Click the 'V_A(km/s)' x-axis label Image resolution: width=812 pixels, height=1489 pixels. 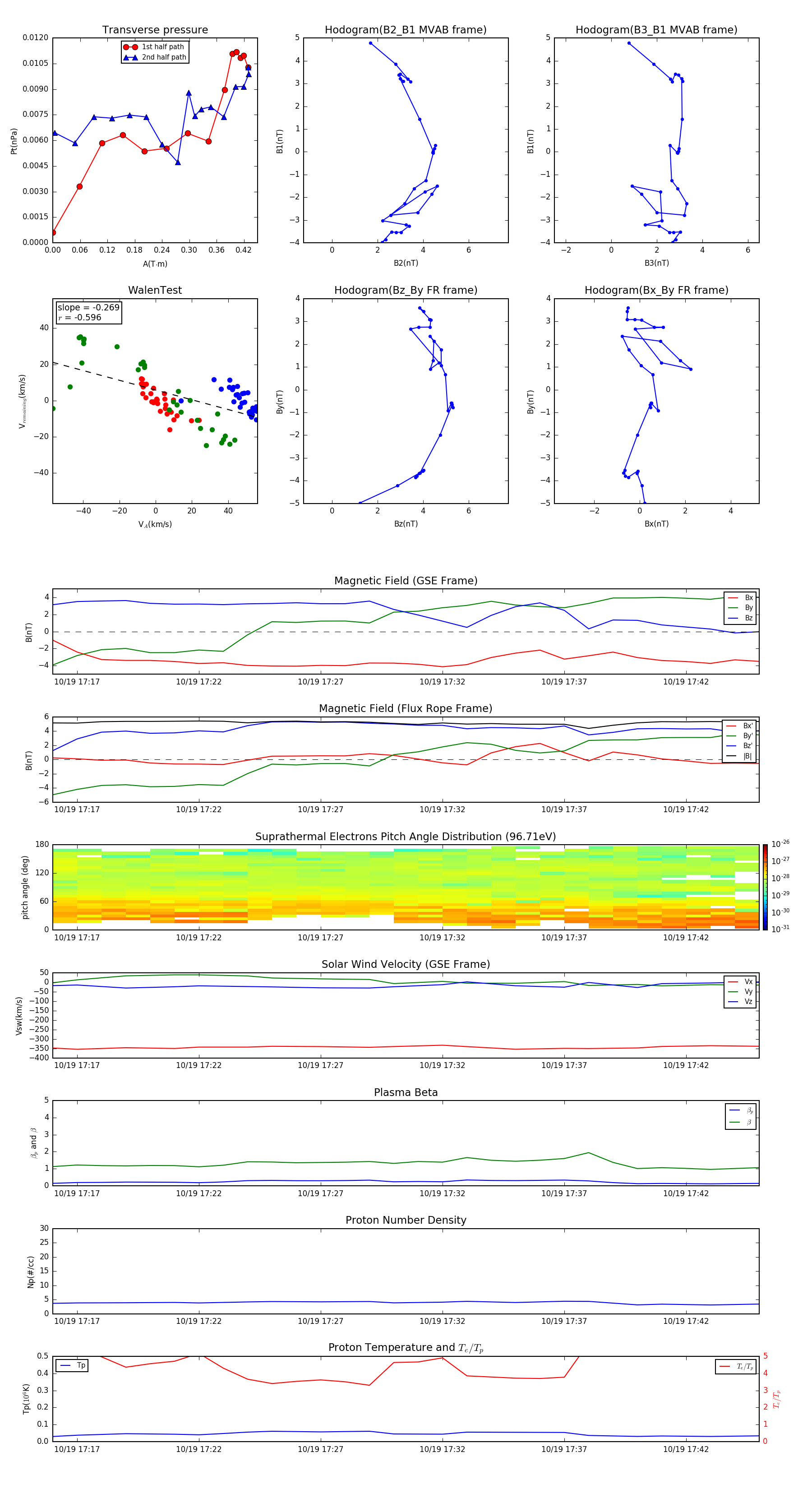tap(155, 524)
